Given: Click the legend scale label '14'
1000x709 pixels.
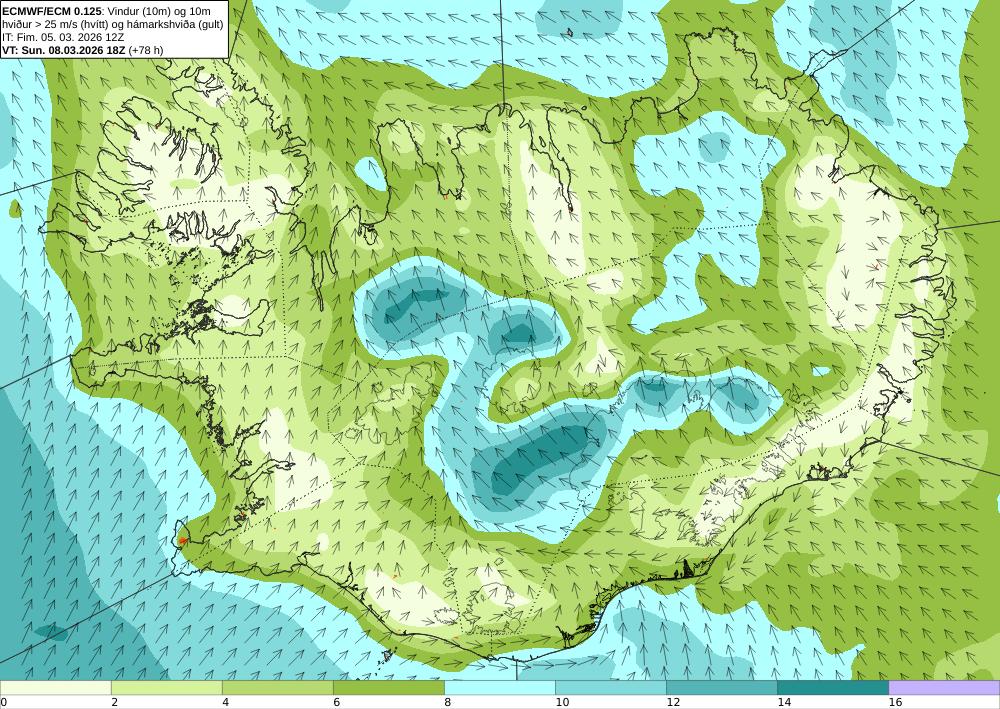Looking at the screenshot, I should click(x=784, y=703).
